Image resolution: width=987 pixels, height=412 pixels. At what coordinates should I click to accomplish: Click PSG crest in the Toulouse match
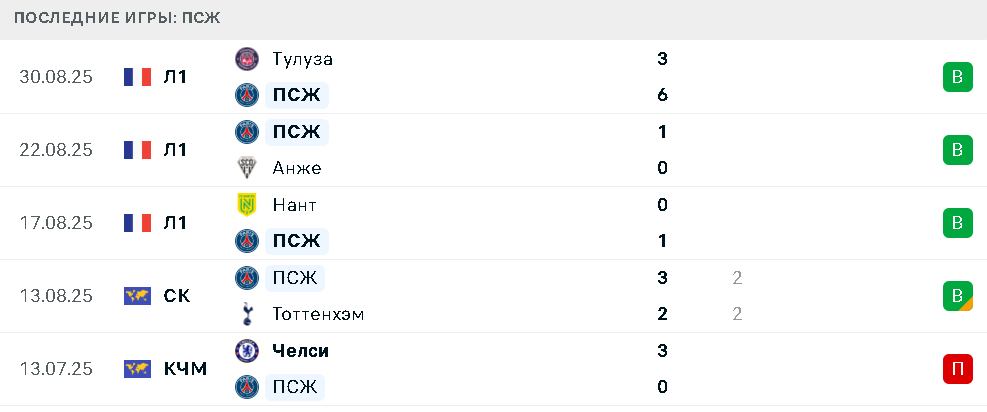247,95
